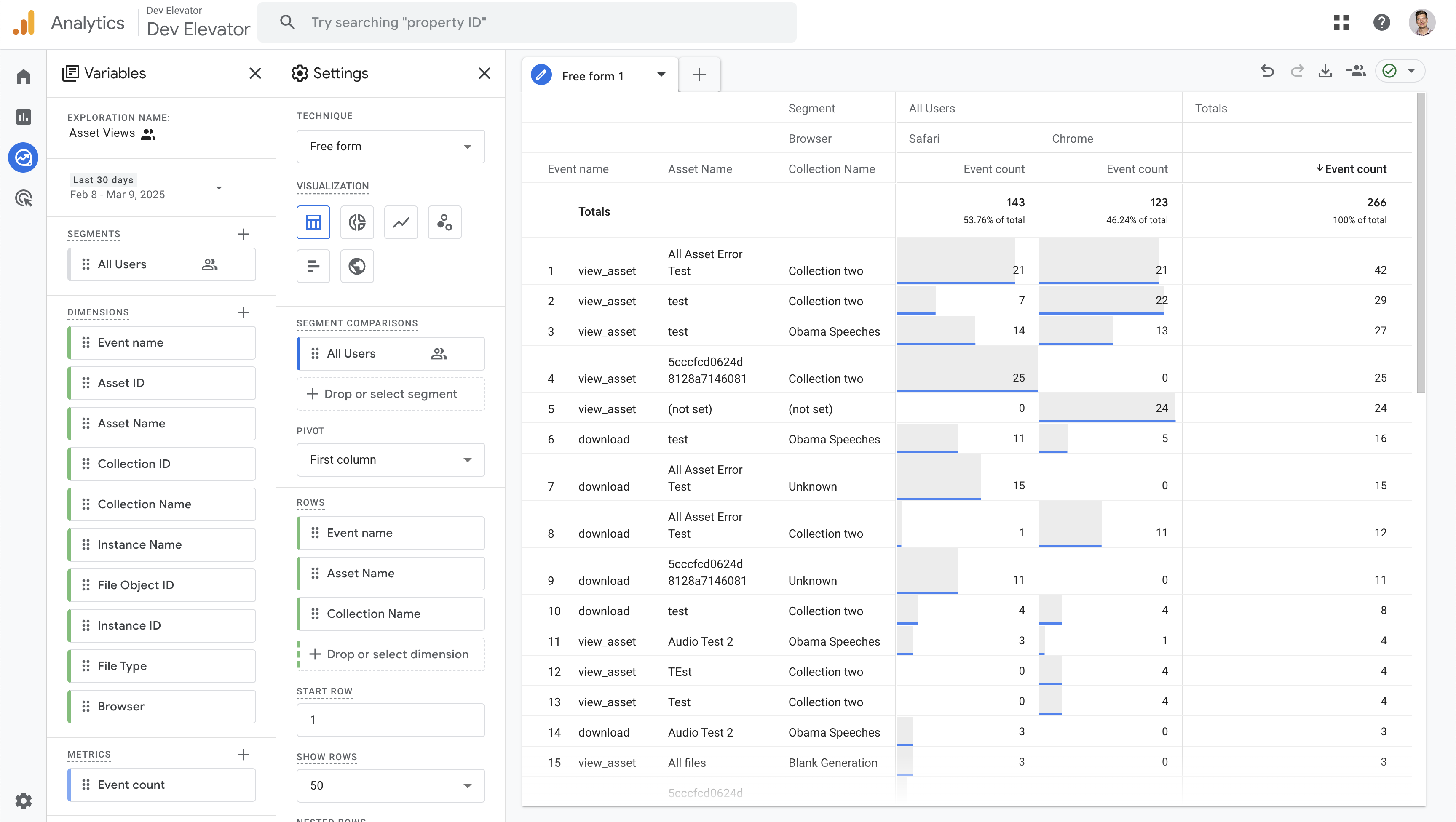Screen dimensions: 1456x822
Task: Click the Event name table column header
Action: 578,169
